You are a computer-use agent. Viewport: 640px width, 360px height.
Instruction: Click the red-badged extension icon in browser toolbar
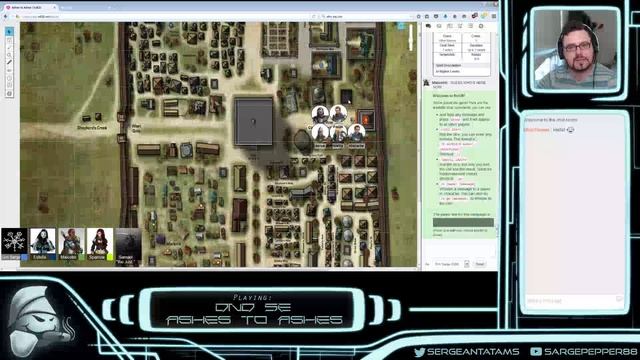[474, 16]
